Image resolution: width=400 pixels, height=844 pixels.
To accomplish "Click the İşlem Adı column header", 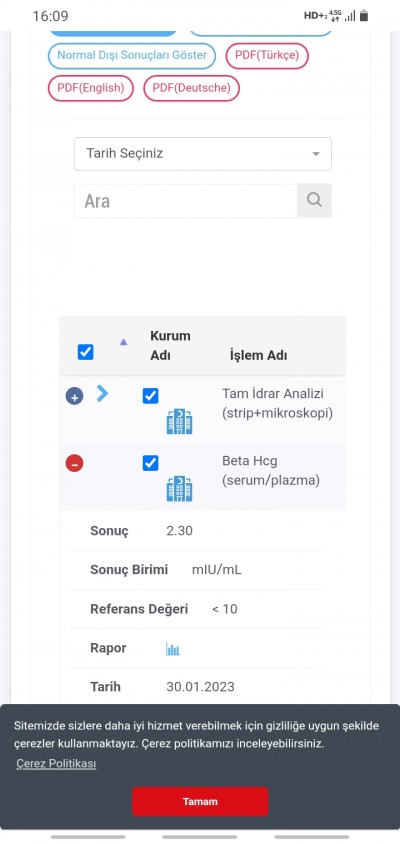I will pos(258,356).
